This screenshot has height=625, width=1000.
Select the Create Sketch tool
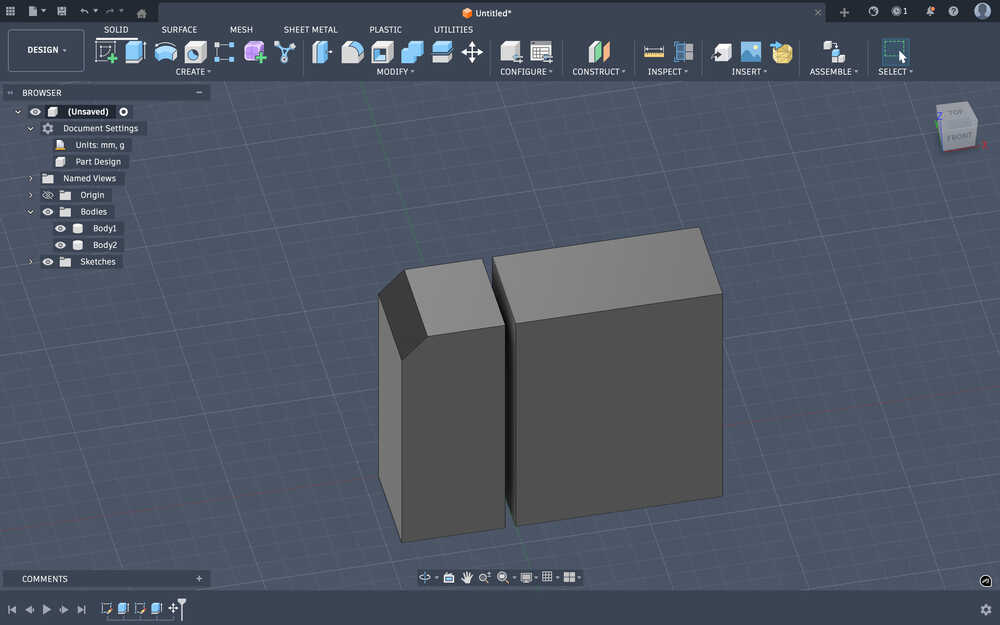click(106, 51)
